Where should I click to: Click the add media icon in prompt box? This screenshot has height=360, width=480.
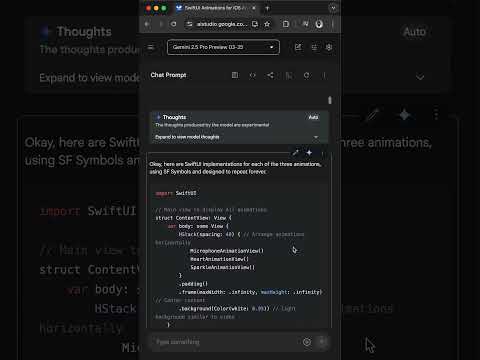[x=307, y=342]
